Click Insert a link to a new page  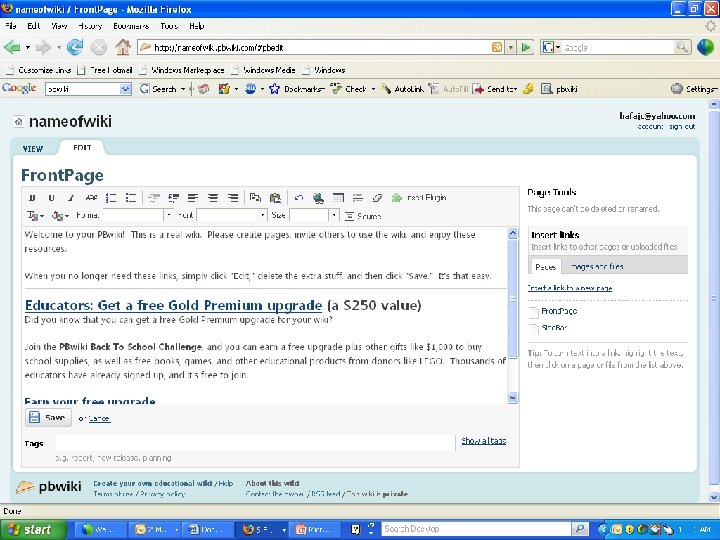point(569,288)
